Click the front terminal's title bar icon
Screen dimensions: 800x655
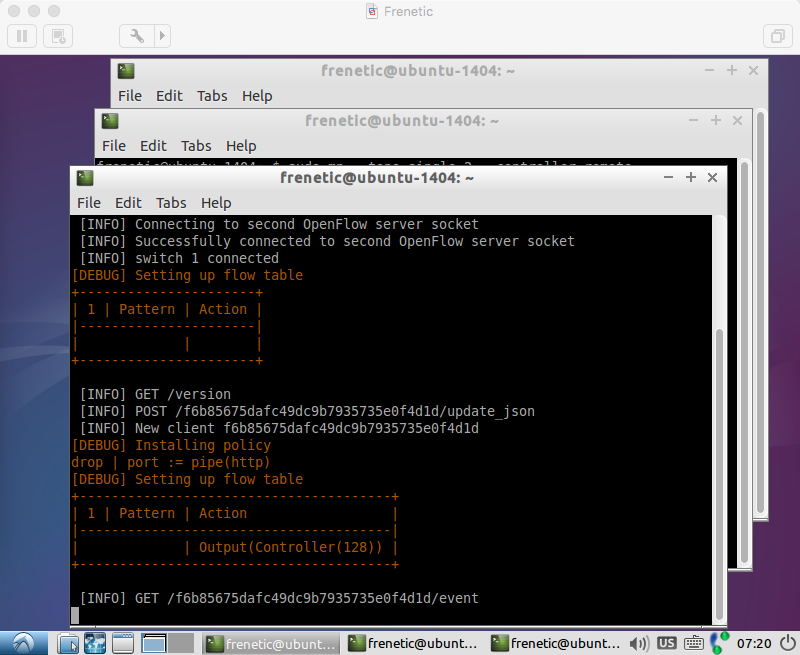pyautogui.click(x=85, y=178)
